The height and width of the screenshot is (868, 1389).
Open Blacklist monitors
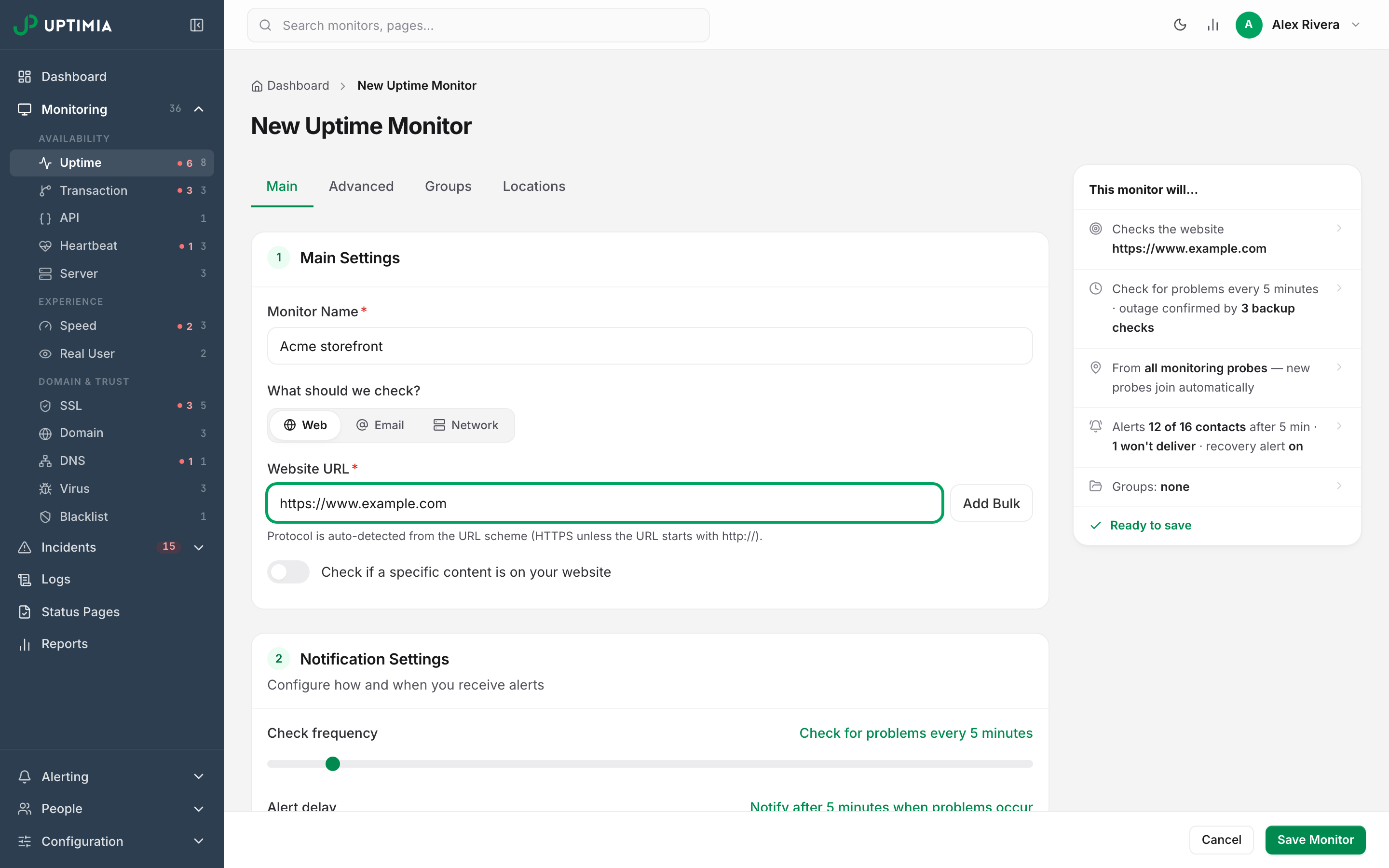point(112,516)
